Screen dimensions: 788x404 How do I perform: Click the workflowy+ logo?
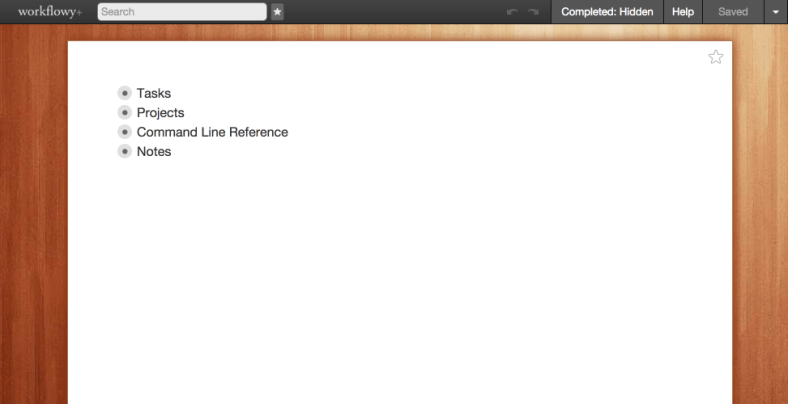coord(50,12)
